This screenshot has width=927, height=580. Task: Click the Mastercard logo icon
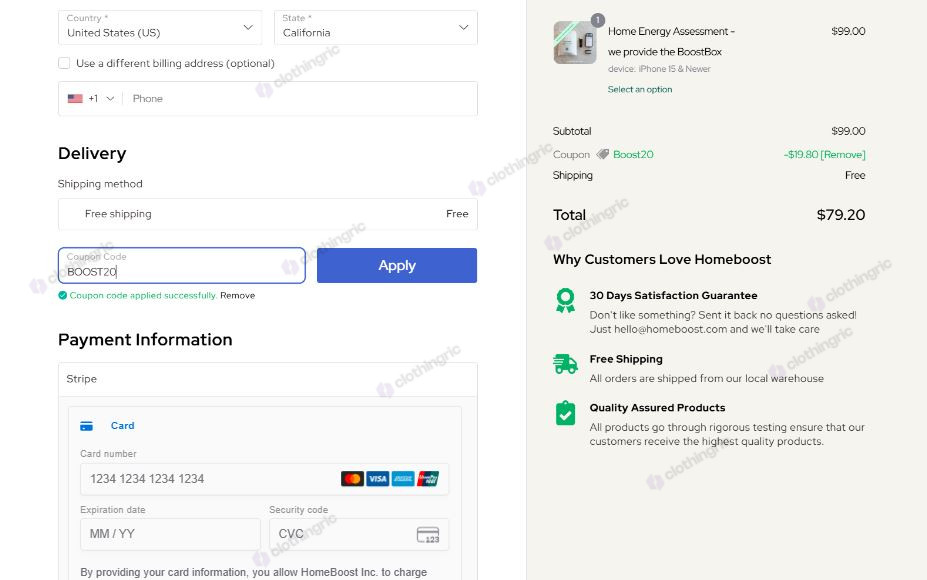tap(352, 479)
